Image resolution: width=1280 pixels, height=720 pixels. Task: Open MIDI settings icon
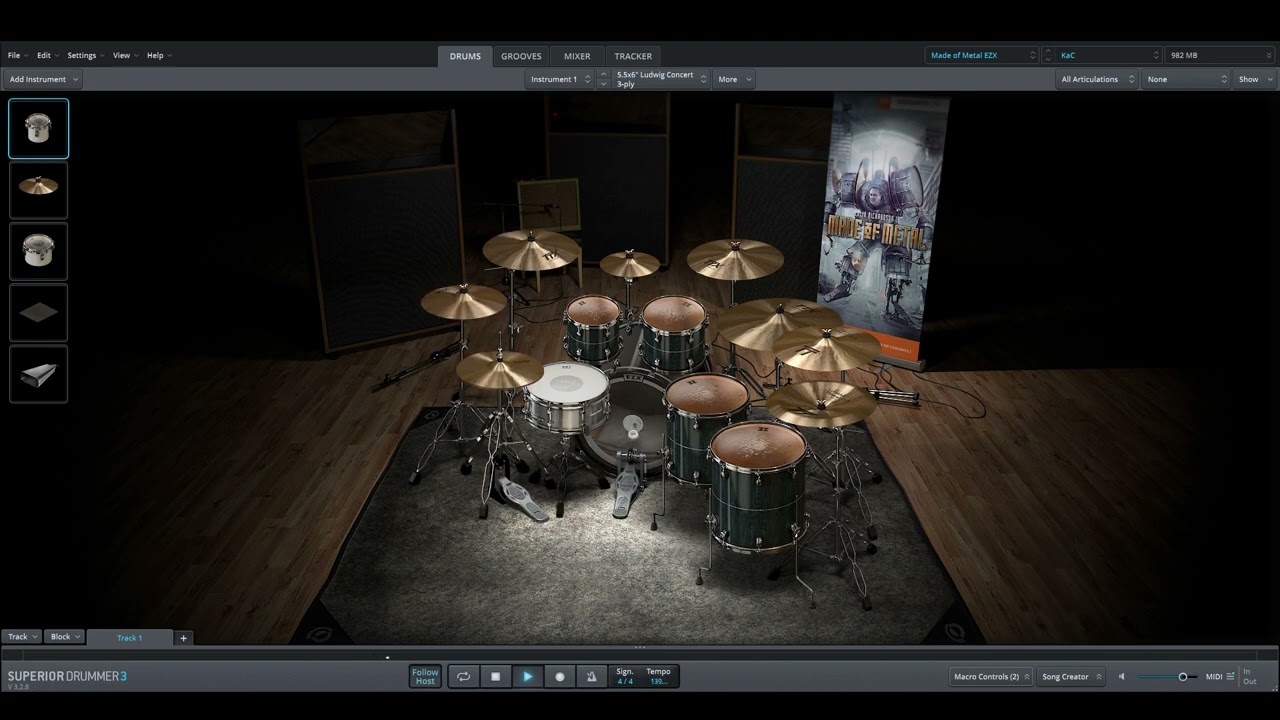click(x=1230, y=677)
